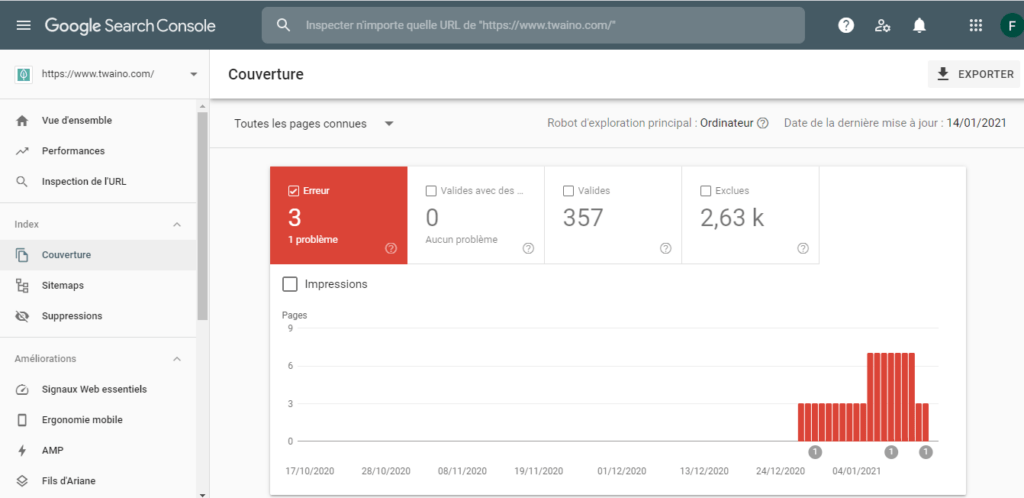Click help icon in Exclues card
Viewport: 1024px width, 498px height.
click(803, 248)
